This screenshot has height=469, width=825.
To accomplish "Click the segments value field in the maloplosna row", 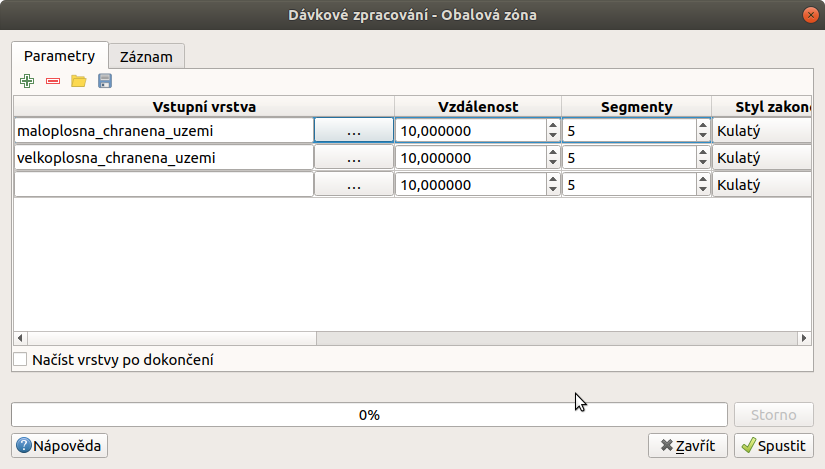I will pyautogui.click(x=630, y=131).
